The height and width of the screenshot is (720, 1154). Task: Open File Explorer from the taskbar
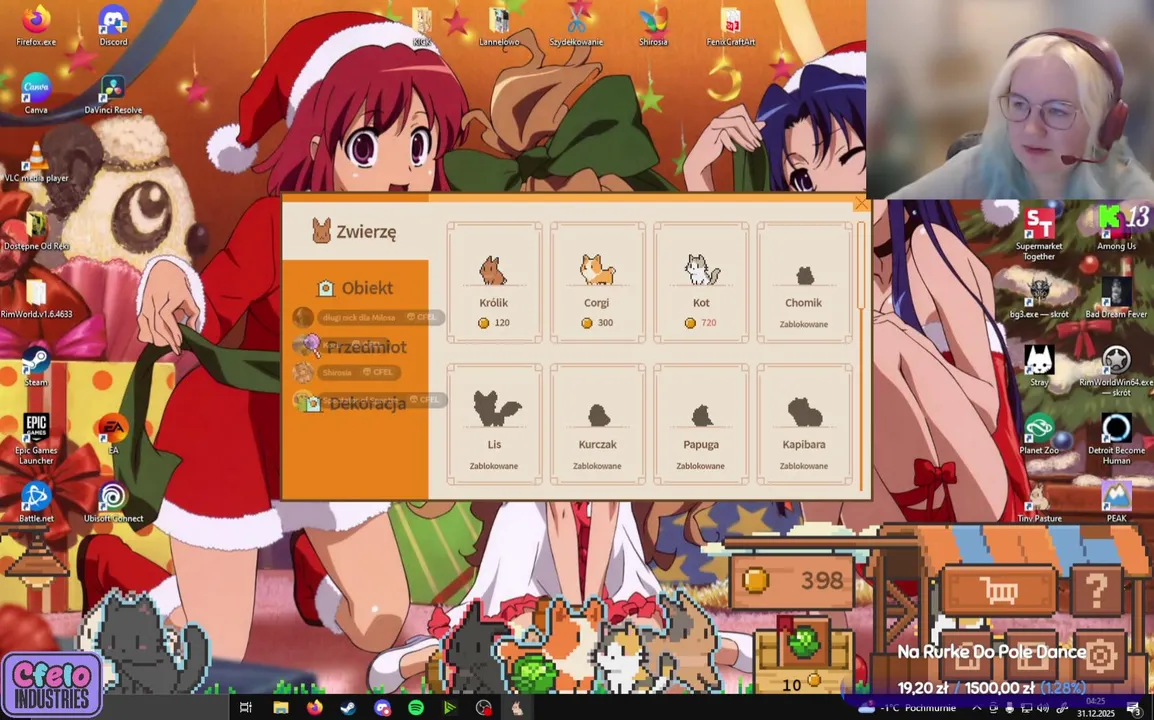coord(280,707)
